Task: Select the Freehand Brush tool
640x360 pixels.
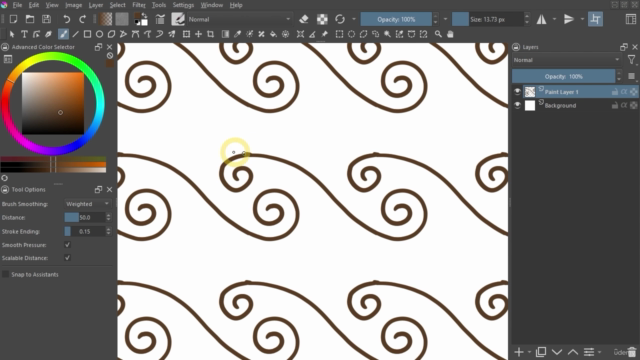Action: [63, 34]
